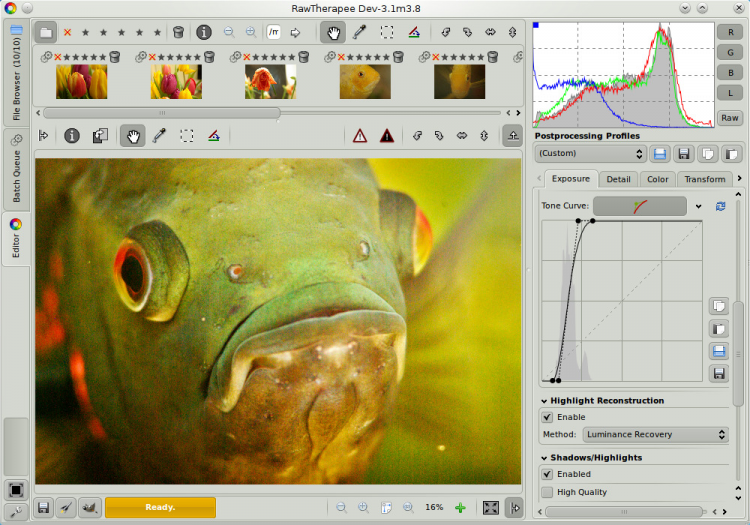Select the crop selection tool in the editor toolbar

tap(187, 136)
